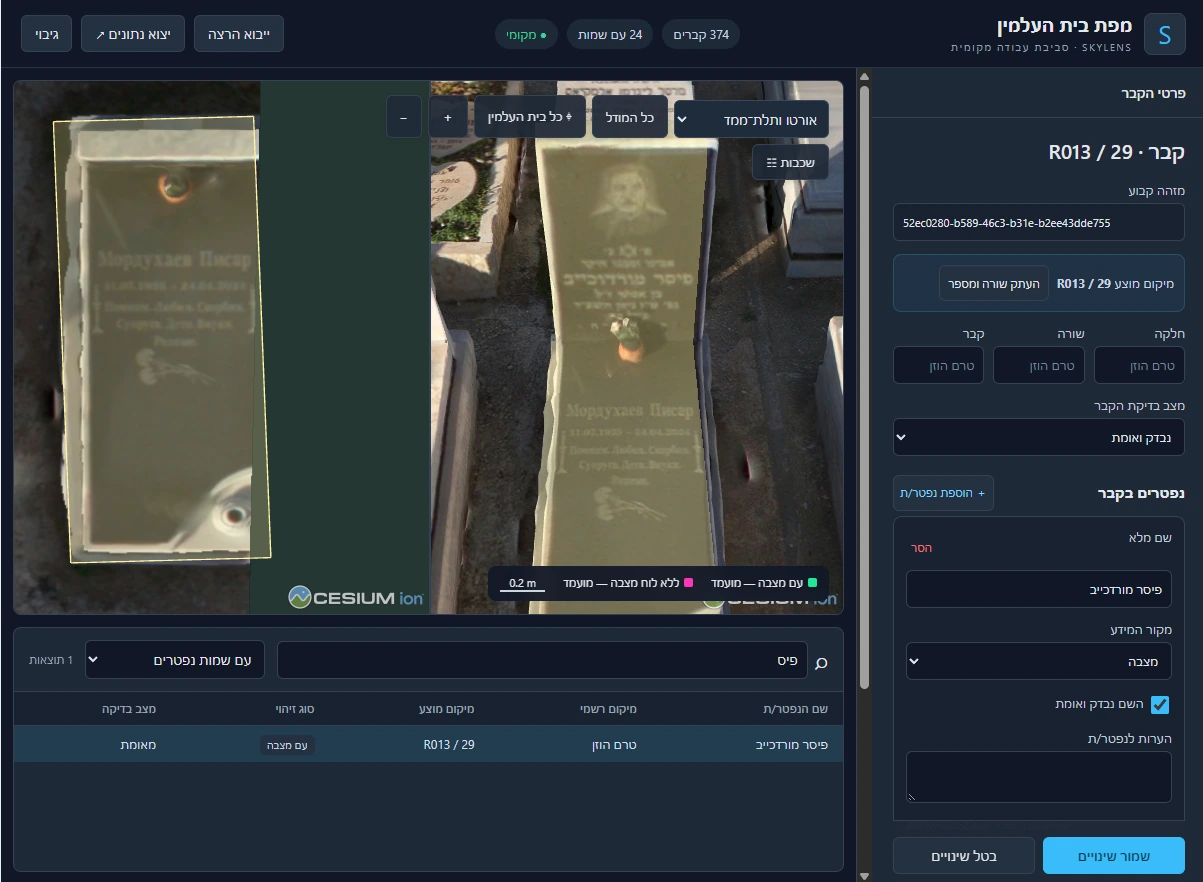
Task: Click the search field containing פיס
Action: point(542,661)
